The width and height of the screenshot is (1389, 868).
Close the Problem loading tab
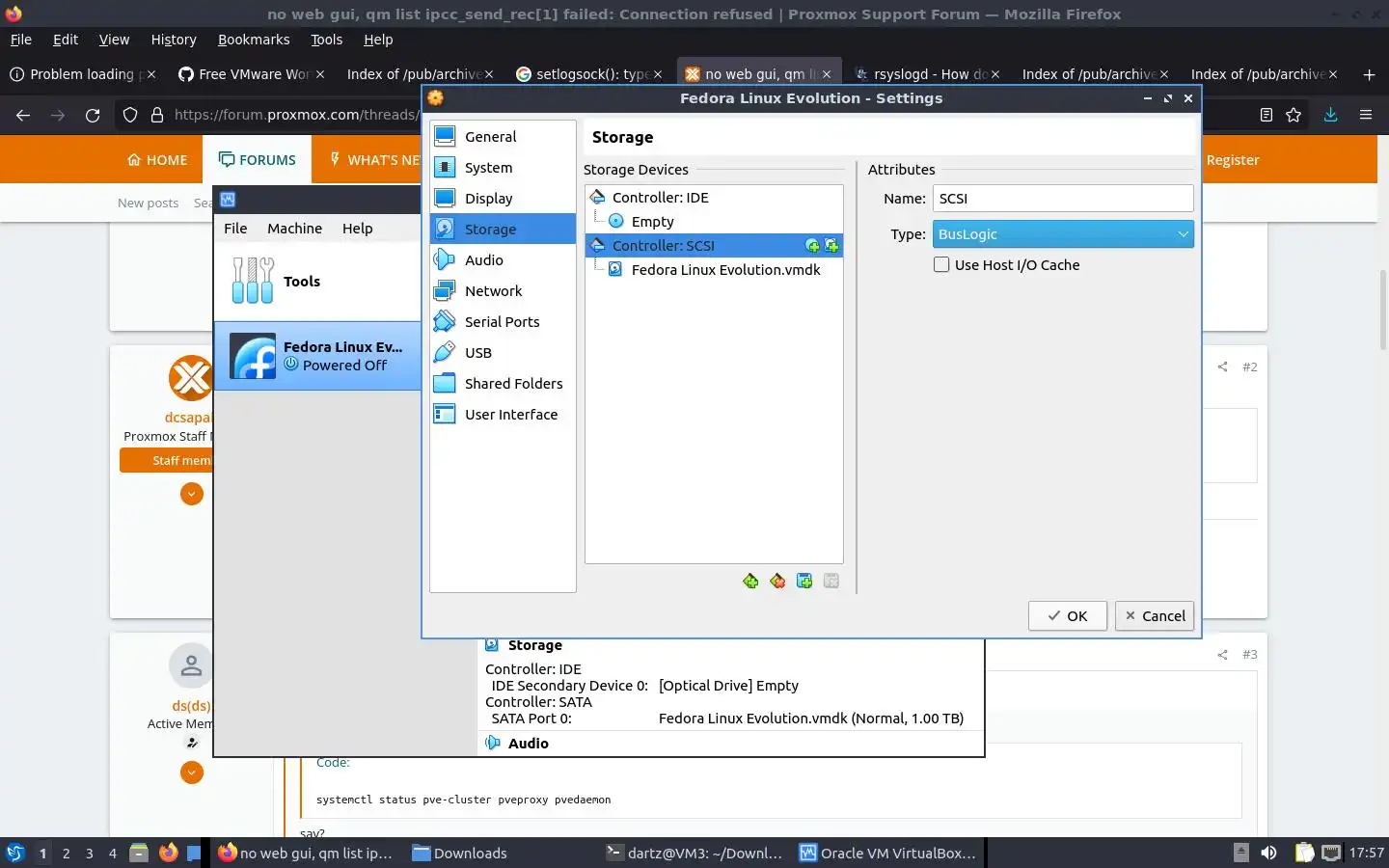point(151,74)
